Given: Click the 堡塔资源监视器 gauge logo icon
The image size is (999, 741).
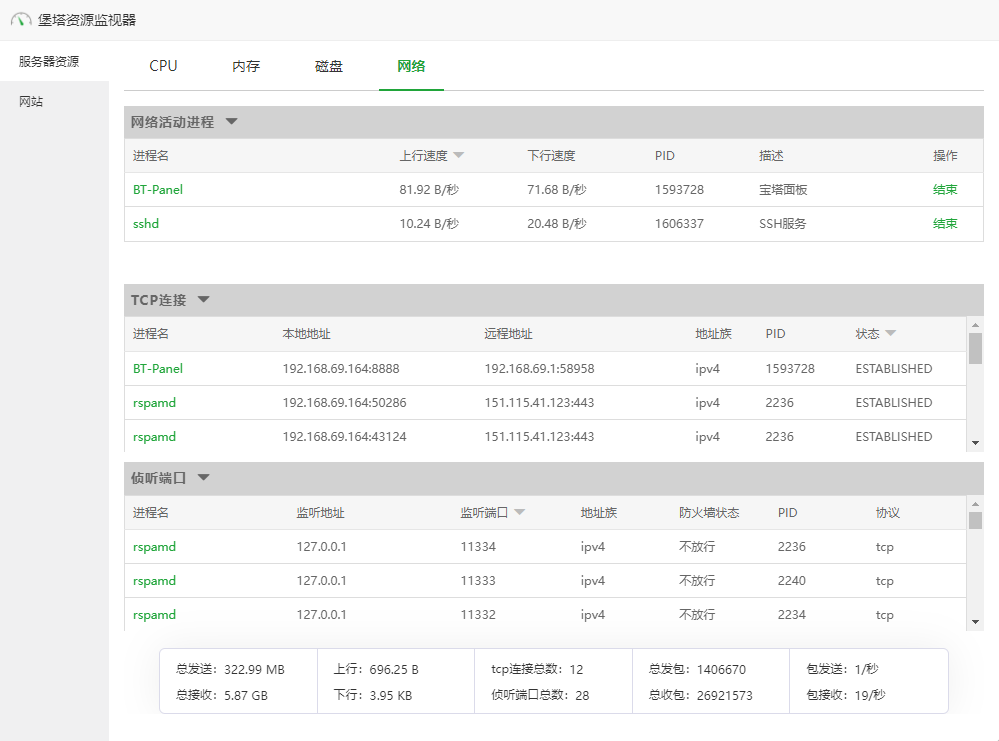Looking at the screenshot, I should tap(21, 20).
